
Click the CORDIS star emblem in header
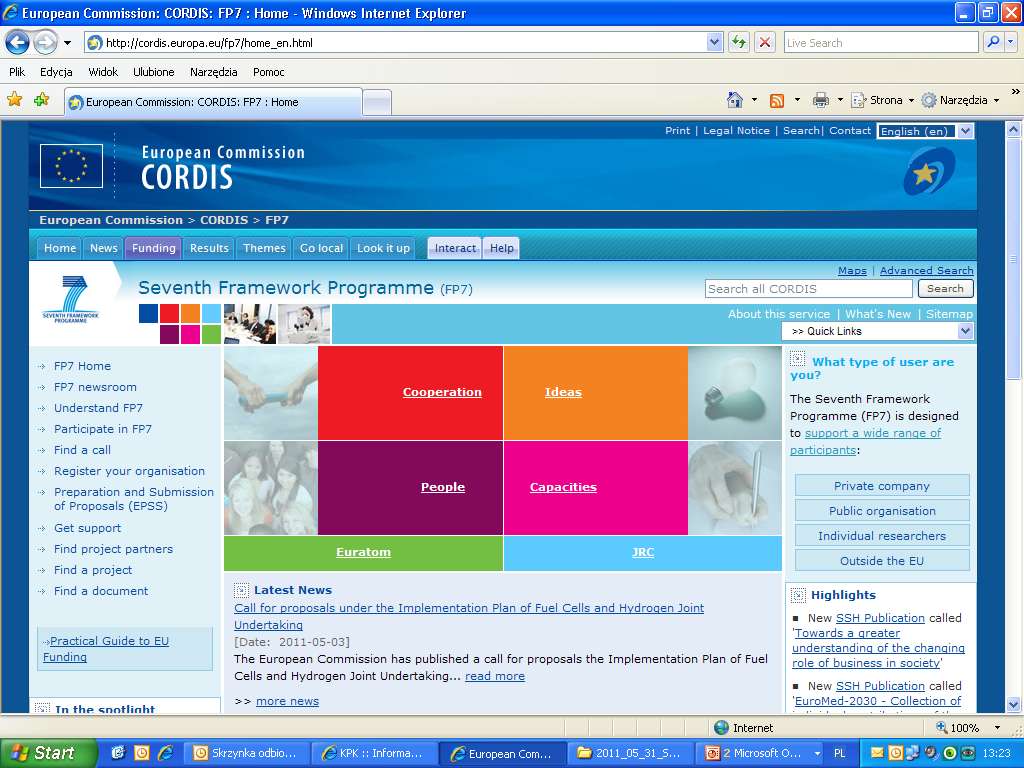point(928,172)
